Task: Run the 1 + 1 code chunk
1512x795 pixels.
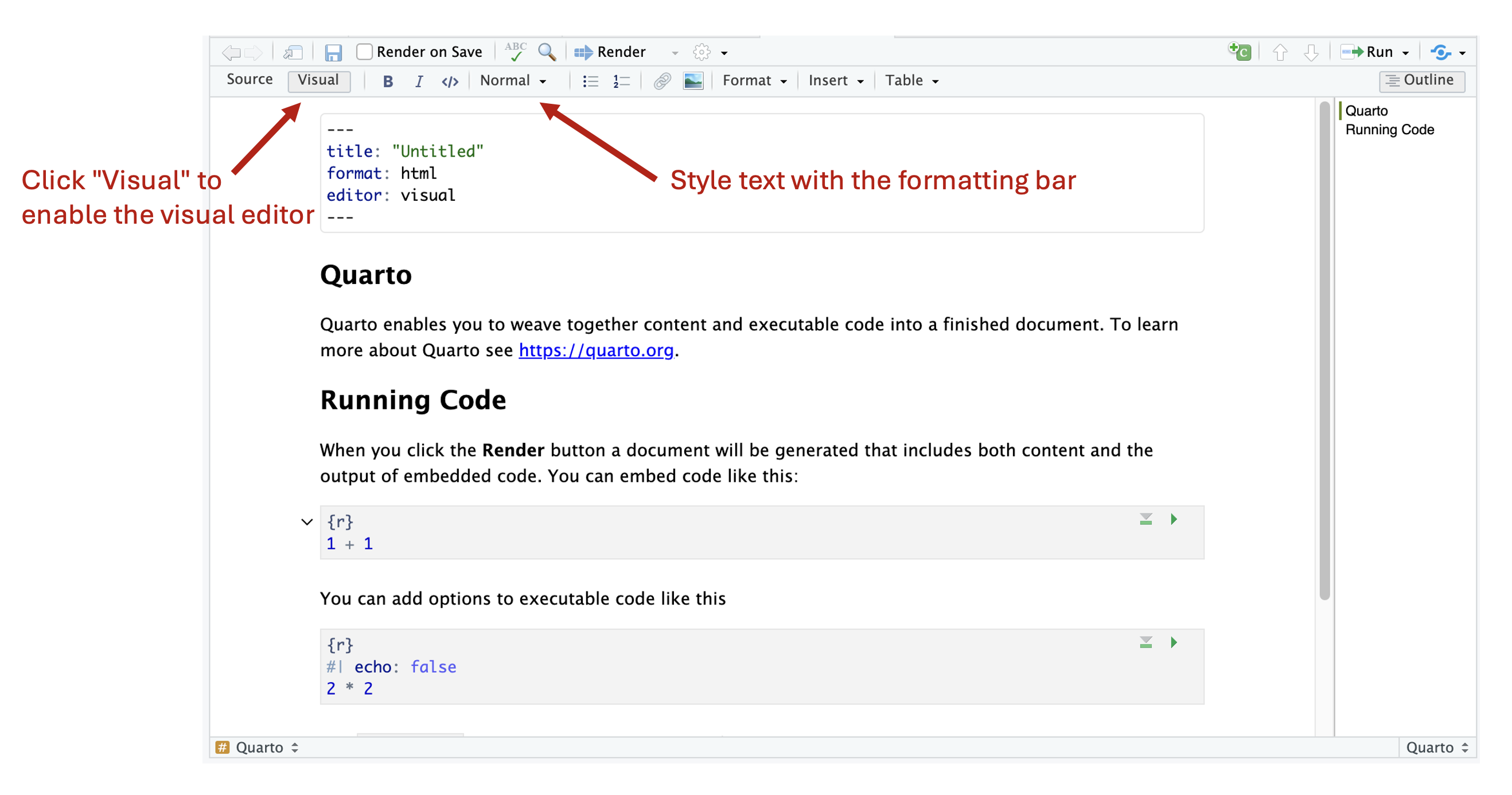Action: pyautogui.click(x=1174, y=519)
